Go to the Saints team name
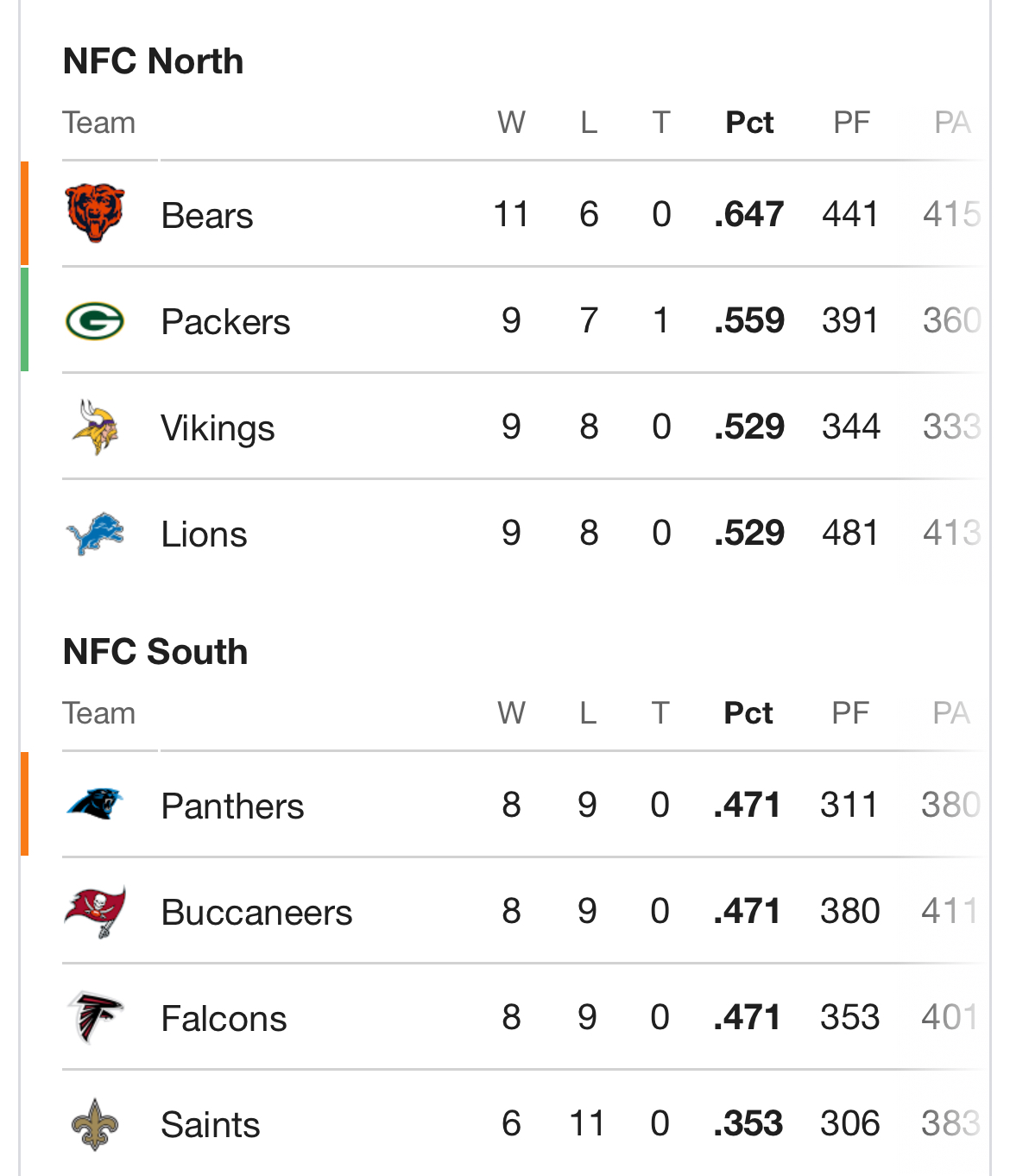Image resolution: width=1010 pixels, height=1176 pixels. pyautogui.click(x=211, y=1125)
